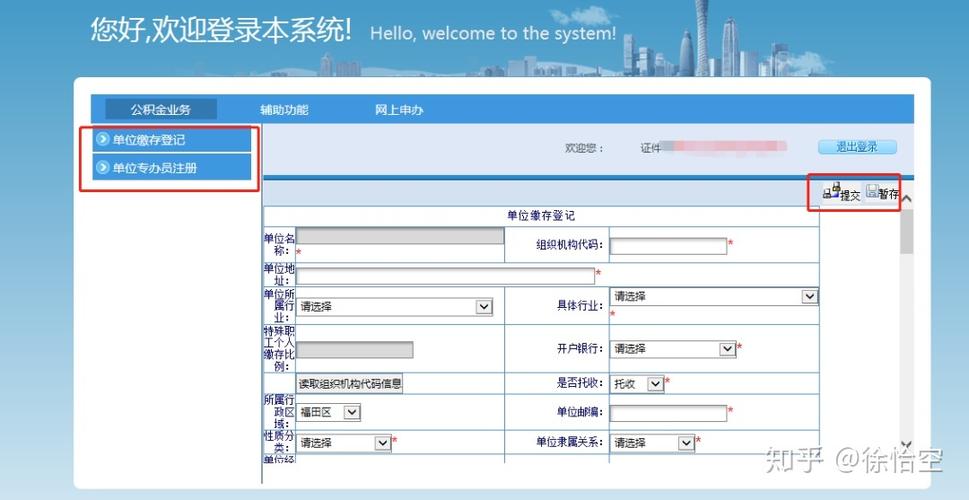Click the 单位邮编 input field

coord(669,413)
